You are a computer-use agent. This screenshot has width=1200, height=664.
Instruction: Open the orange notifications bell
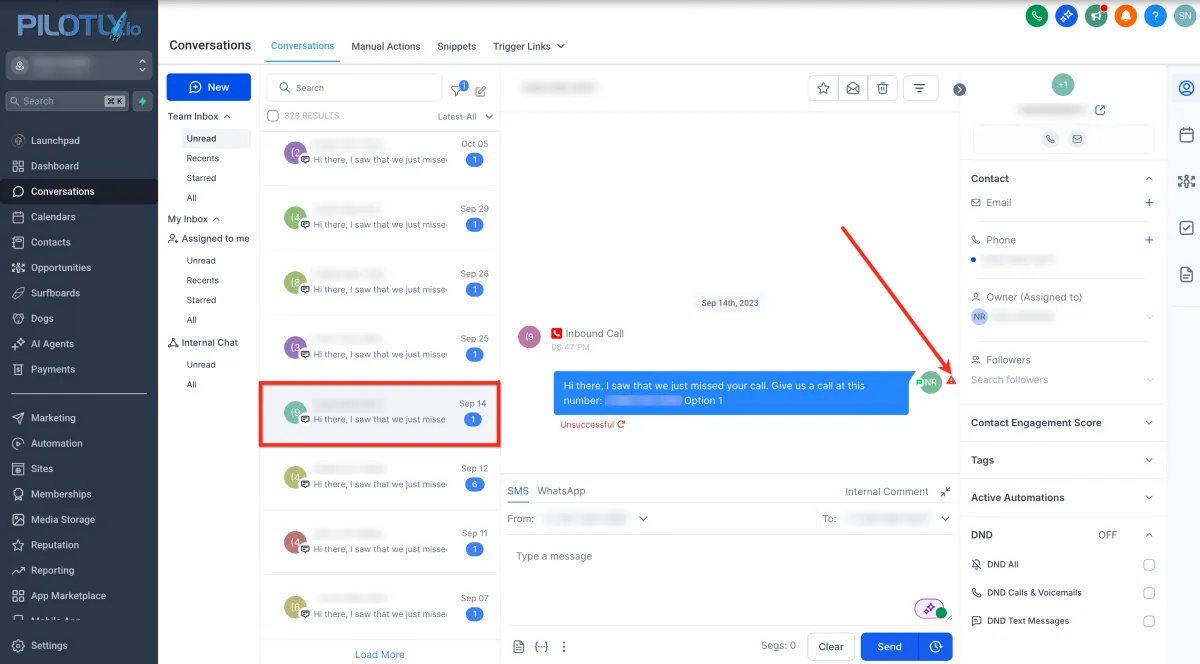coord(1126,16)
